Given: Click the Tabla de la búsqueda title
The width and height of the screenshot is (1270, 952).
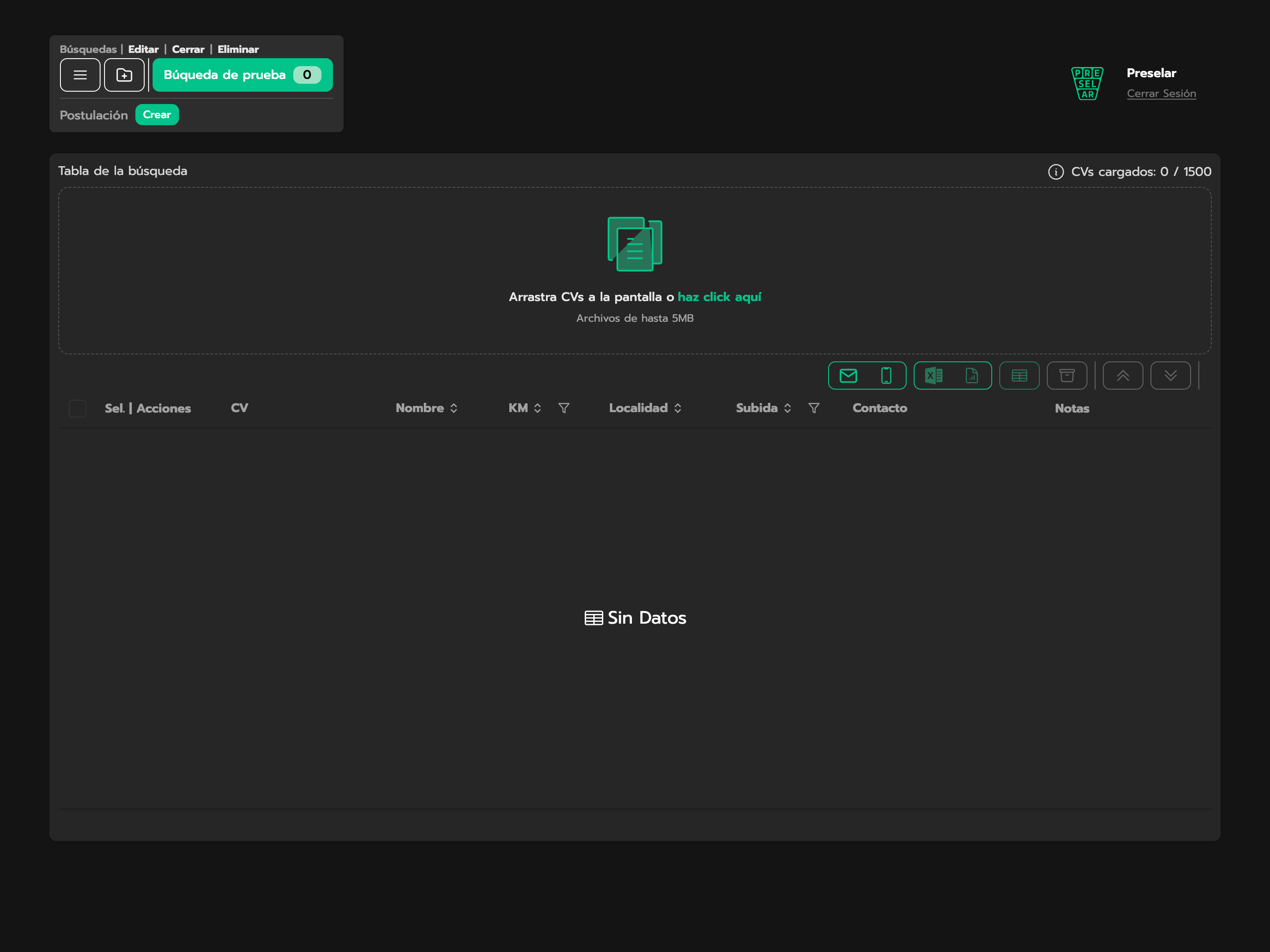Looking at the screenshot, I should 122,171.
